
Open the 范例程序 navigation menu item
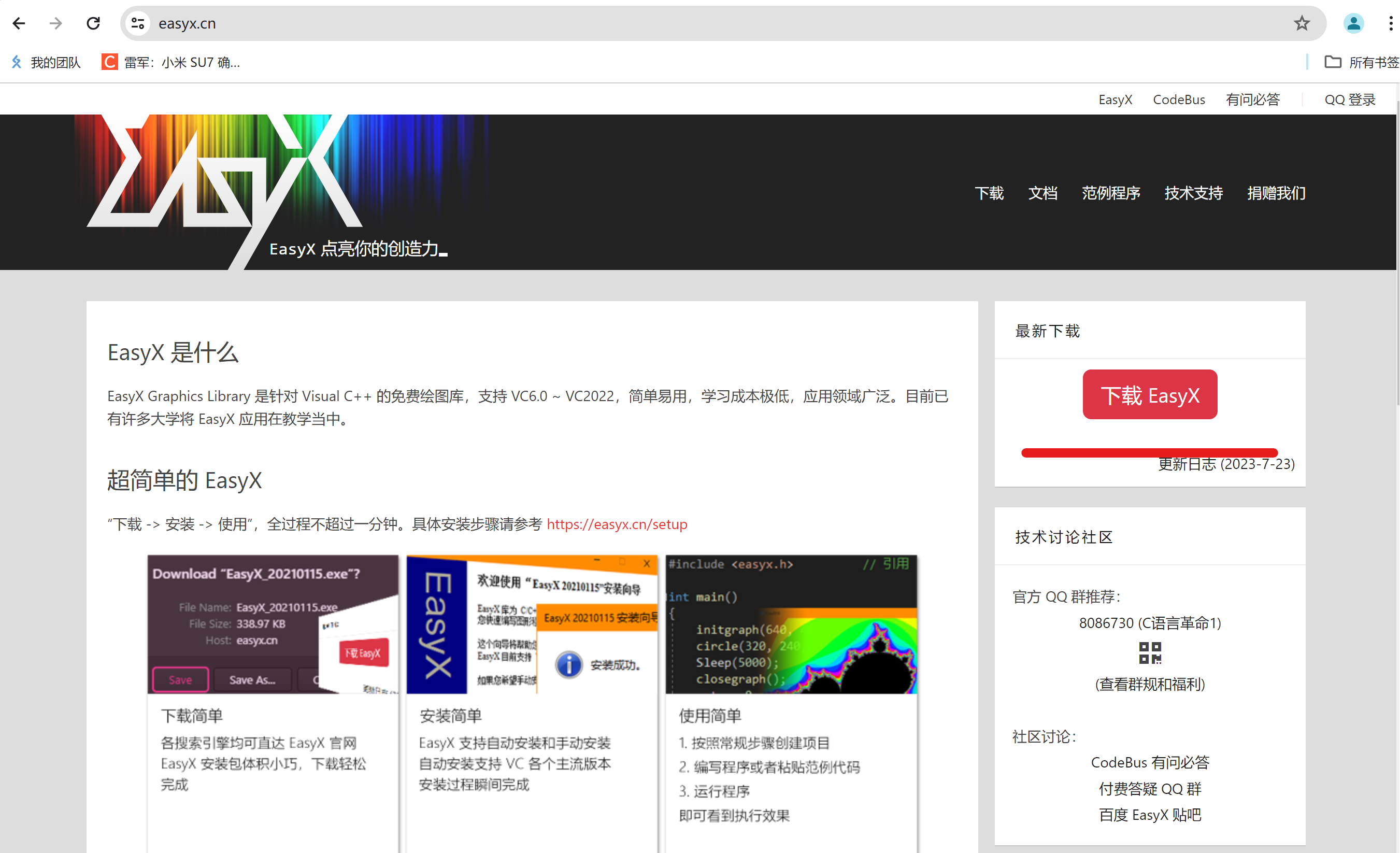point(1111,193)
